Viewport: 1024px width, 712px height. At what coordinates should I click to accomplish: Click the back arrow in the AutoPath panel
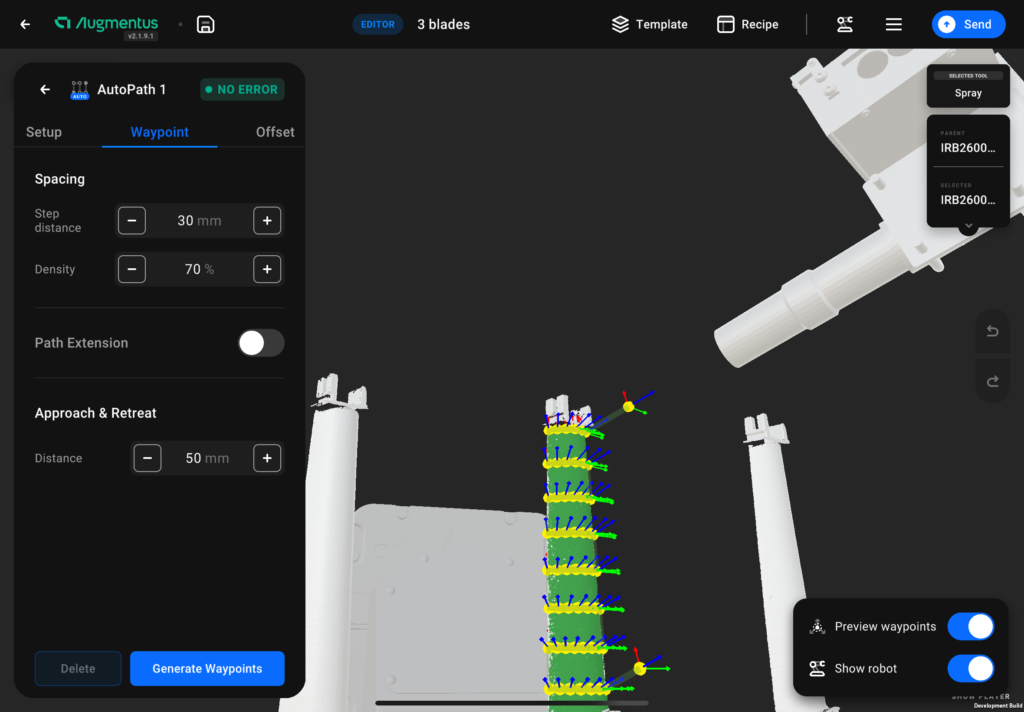44,89
